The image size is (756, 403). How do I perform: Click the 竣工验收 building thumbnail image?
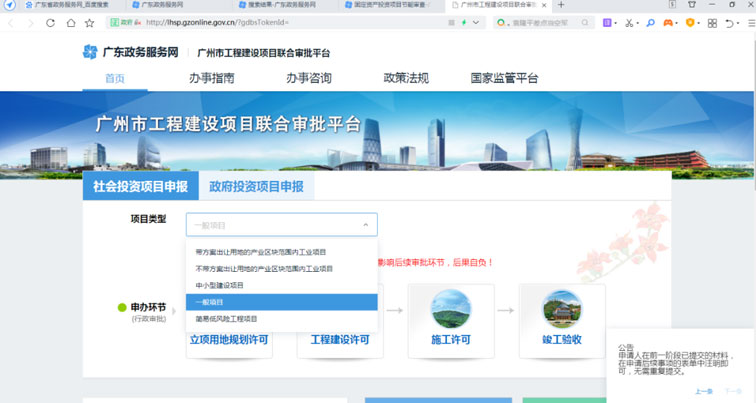click(x=562, y=309)
